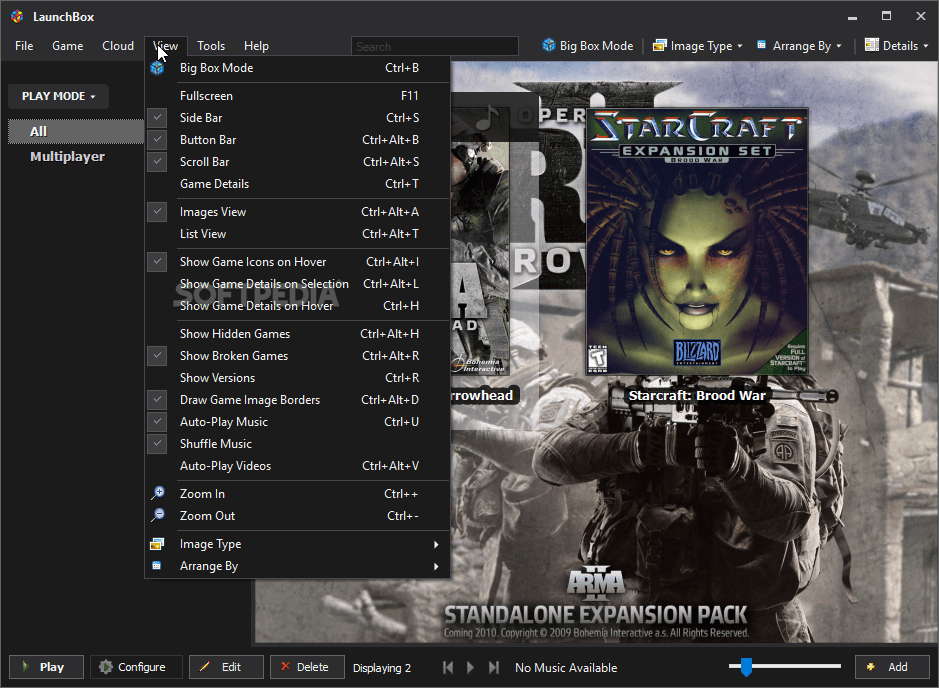Toggle Show Broken Games checkmark

coord(157,356)
